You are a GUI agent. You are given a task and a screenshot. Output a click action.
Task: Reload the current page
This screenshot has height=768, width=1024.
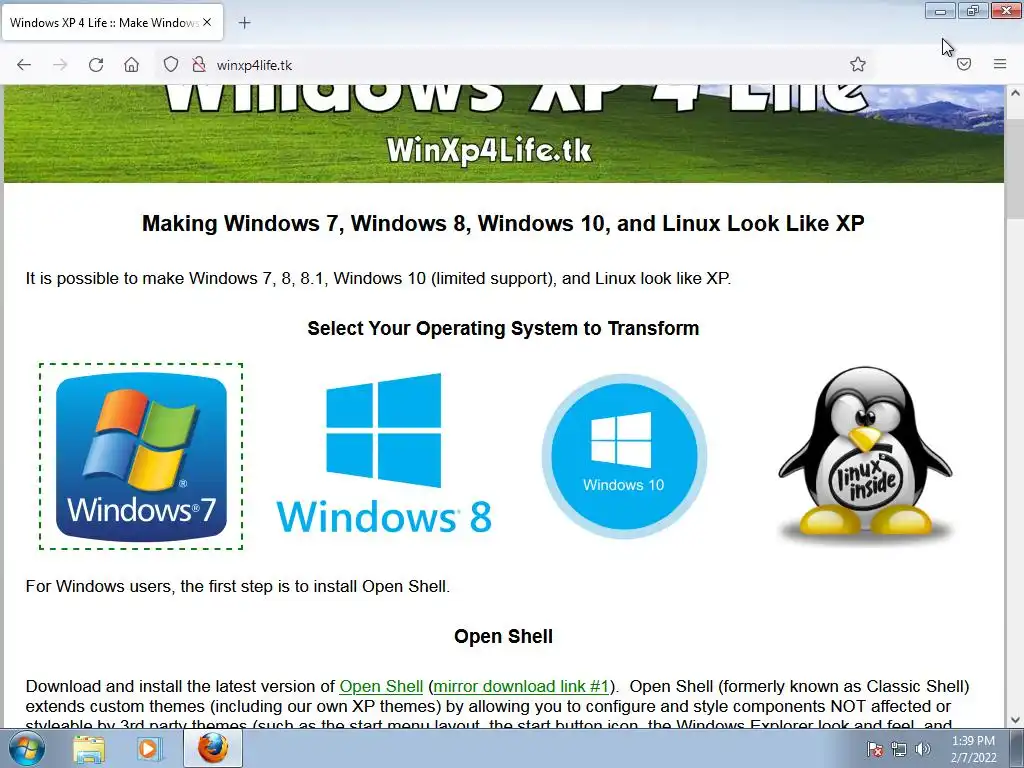[x=96, y=65]
